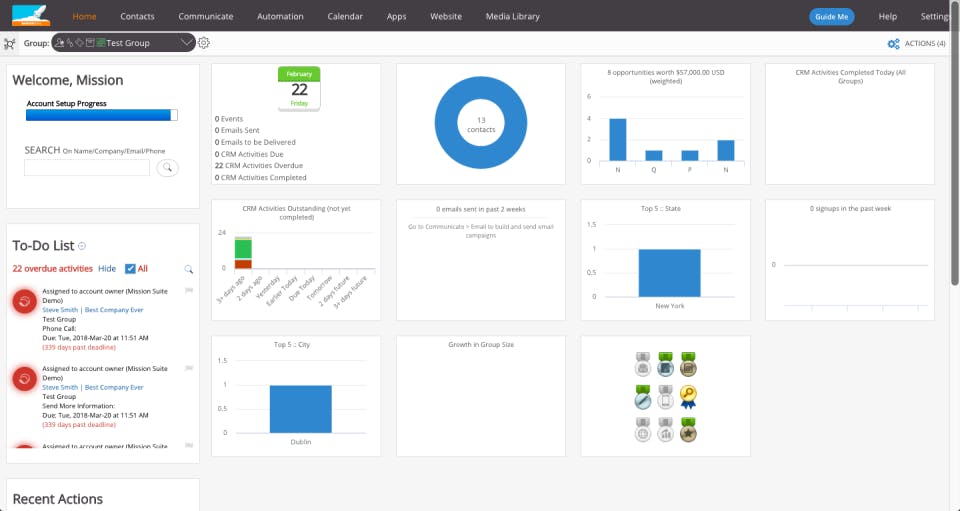Click the To-Do List search magnifier icon
Image resolution: width=960 pixels, height=511 pixels.
189,269
